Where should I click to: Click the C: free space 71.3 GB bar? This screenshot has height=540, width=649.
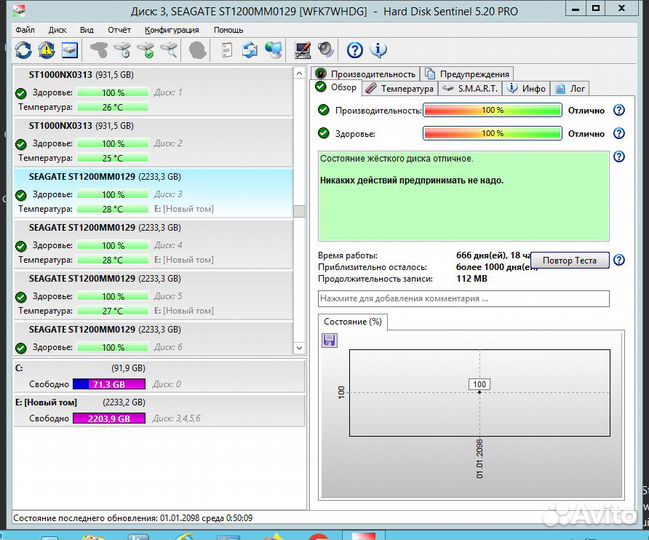109,384
